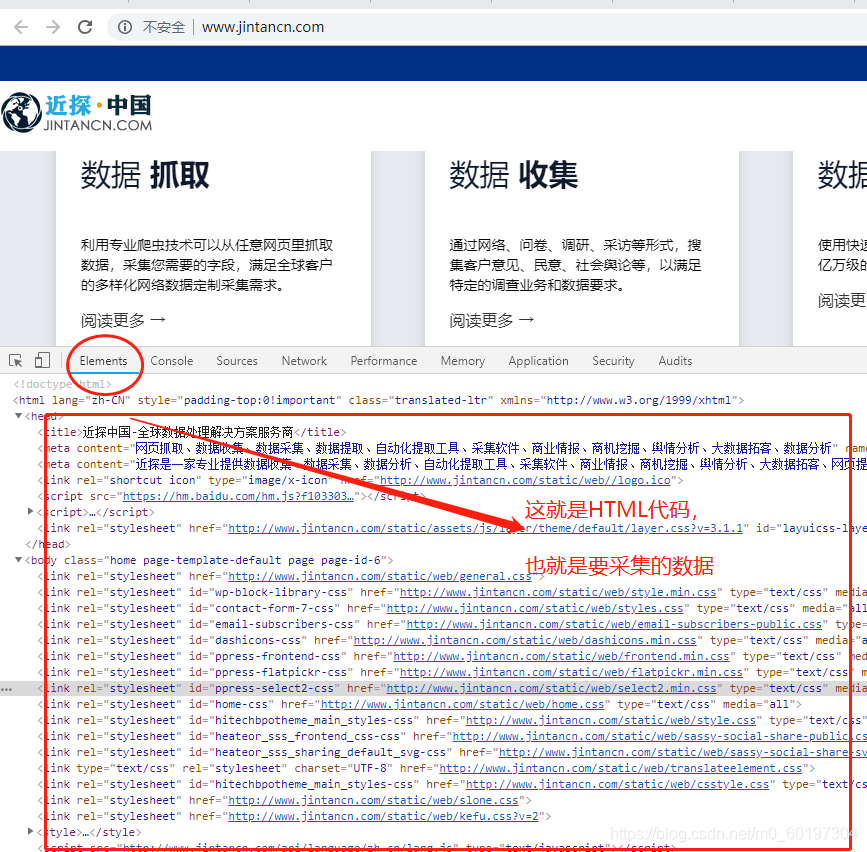867x852 pixels.
Task: Open the Performance tab
Action: click(384, 360)
